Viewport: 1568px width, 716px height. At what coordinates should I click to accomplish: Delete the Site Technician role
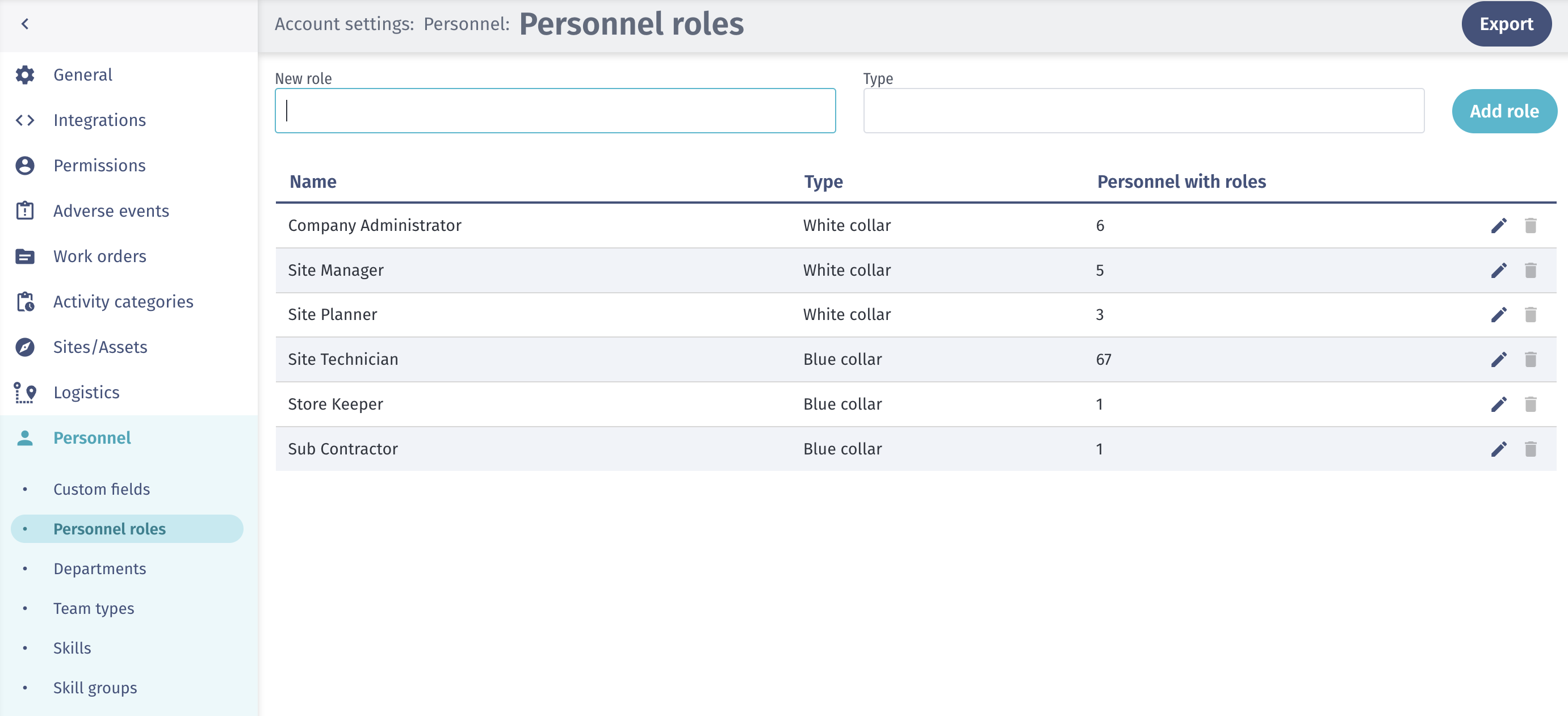pos(1531,360)
